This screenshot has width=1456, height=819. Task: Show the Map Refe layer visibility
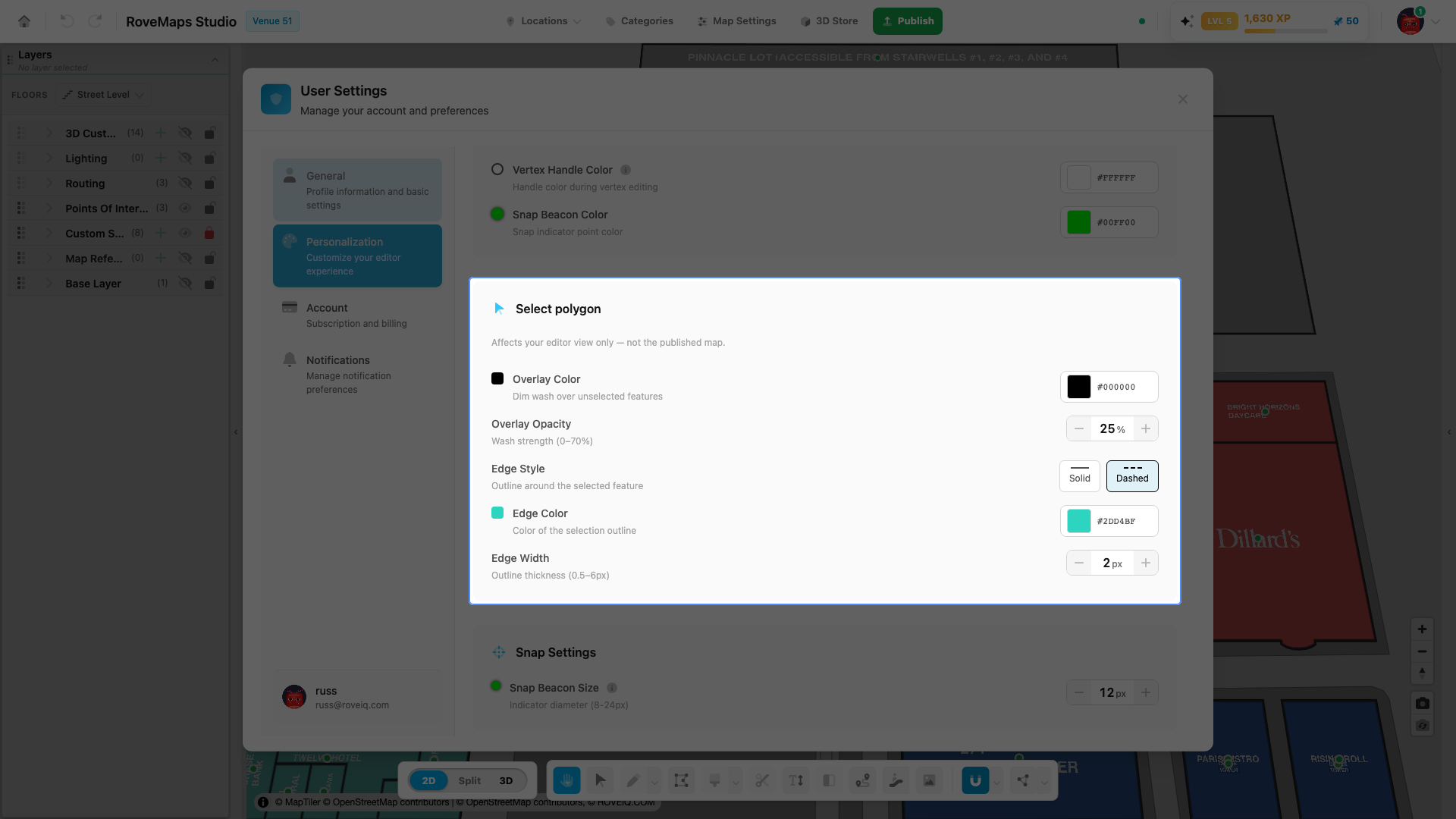click(185, 258)
